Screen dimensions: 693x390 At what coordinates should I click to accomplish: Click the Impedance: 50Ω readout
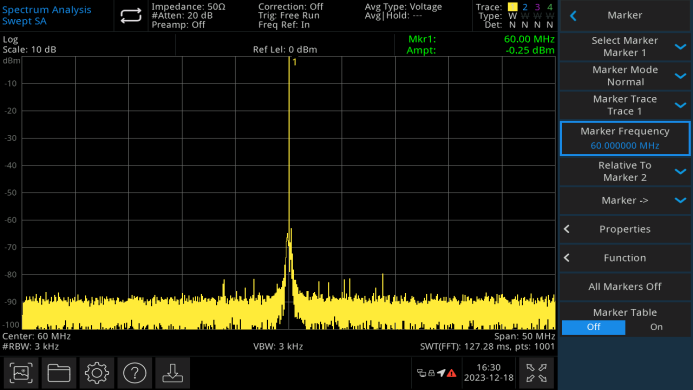pyautogui.click(x=188, y=7)
